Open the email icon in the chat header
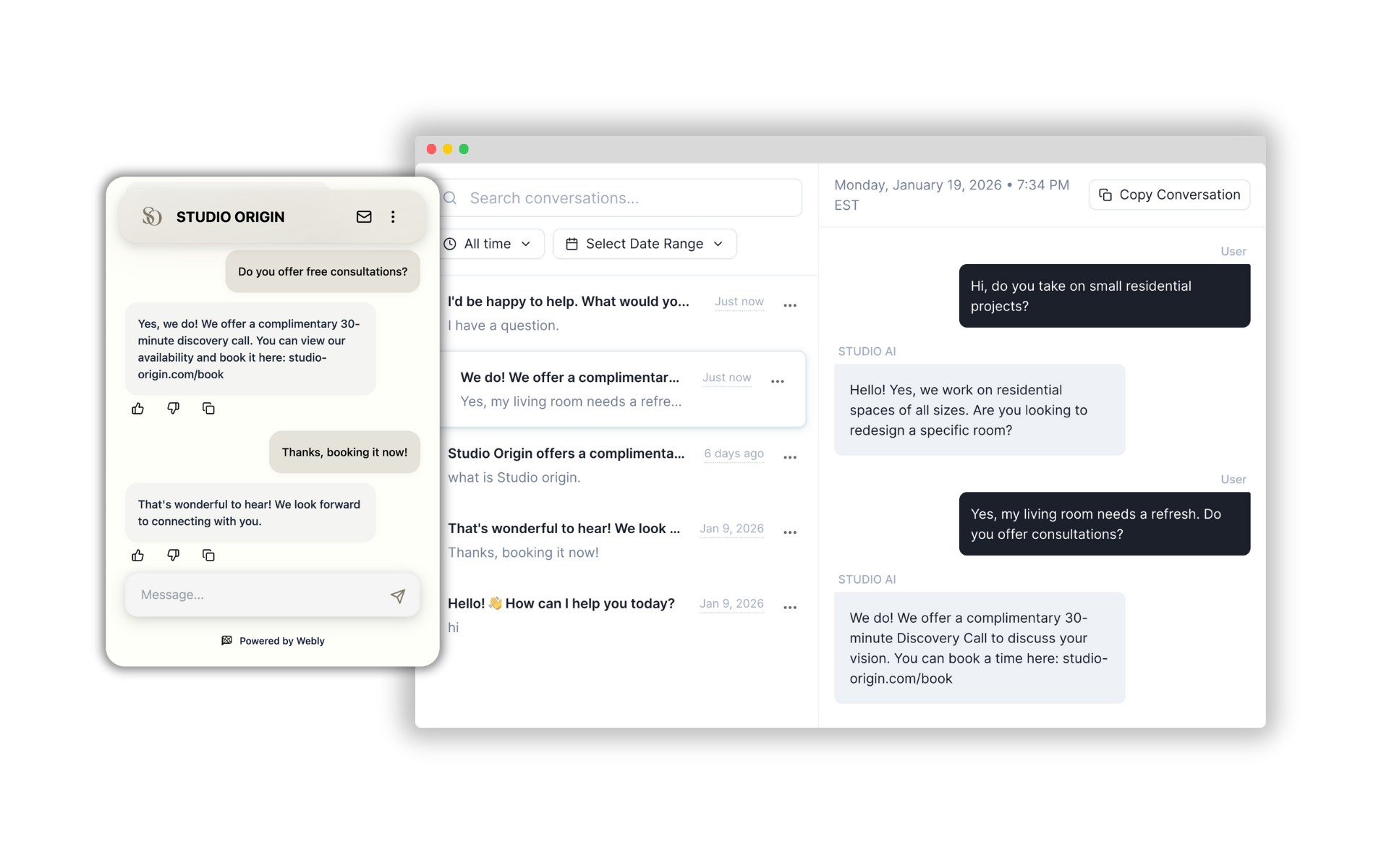This screenshot has height=868, width=1389. coord(364,217)
